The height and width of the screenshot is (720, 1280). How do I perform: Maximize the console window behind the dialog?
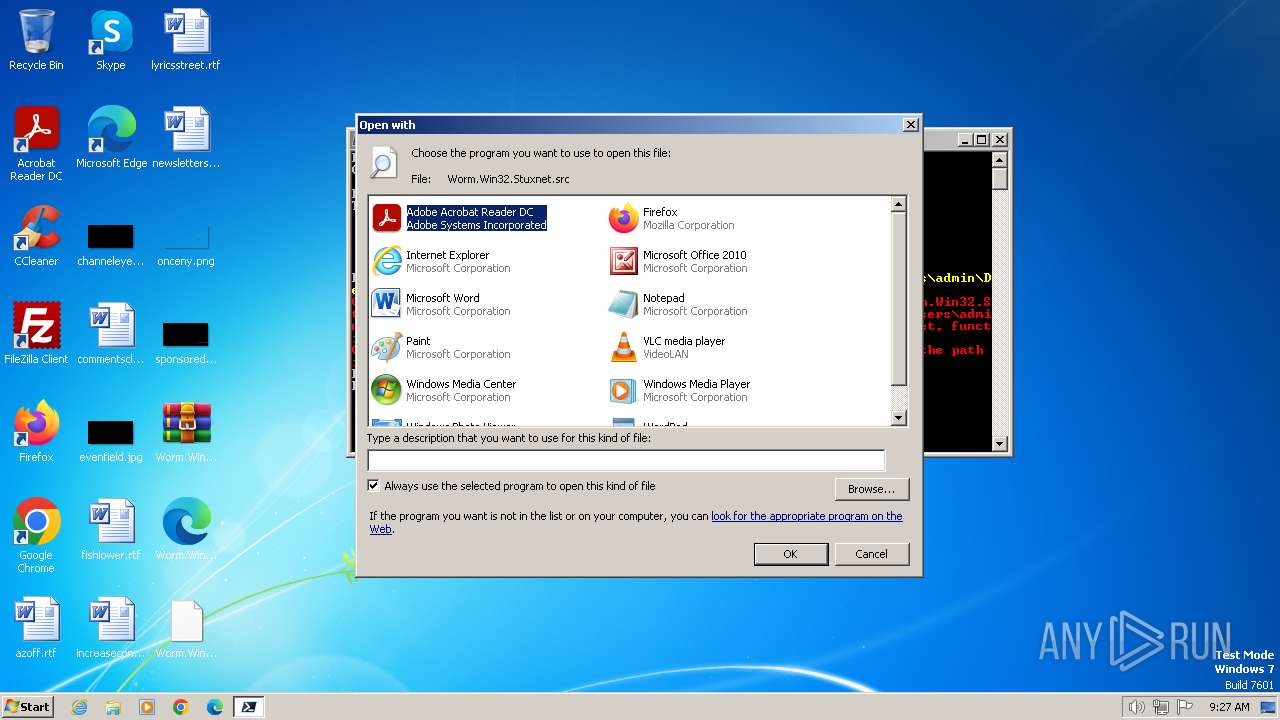point(982,140)
